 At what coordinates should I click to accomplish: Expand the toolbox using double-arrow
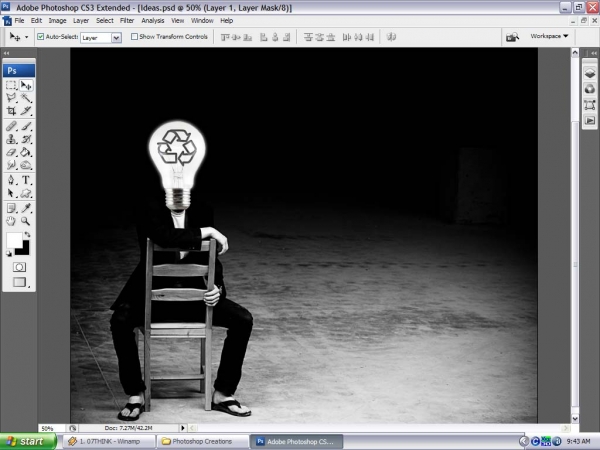click(7, 53)
